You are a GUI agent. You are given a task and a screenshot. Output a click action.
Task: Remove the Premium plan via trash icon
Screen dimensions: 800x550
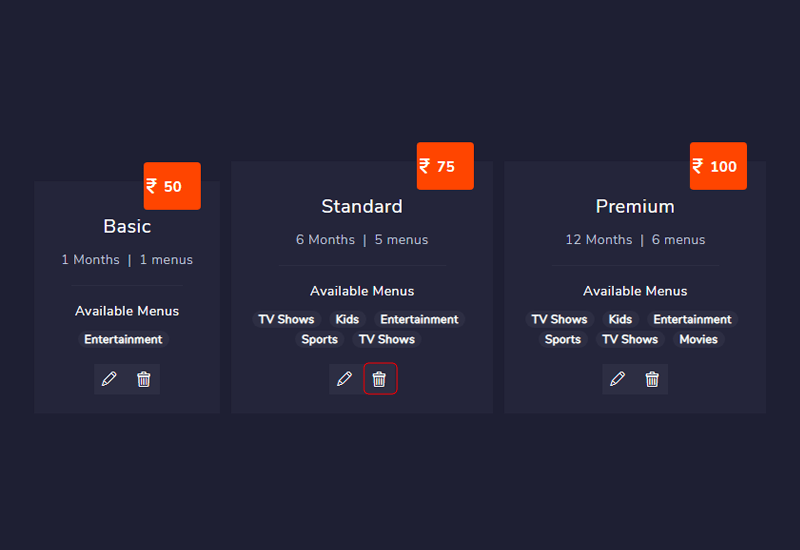(652, 379)
